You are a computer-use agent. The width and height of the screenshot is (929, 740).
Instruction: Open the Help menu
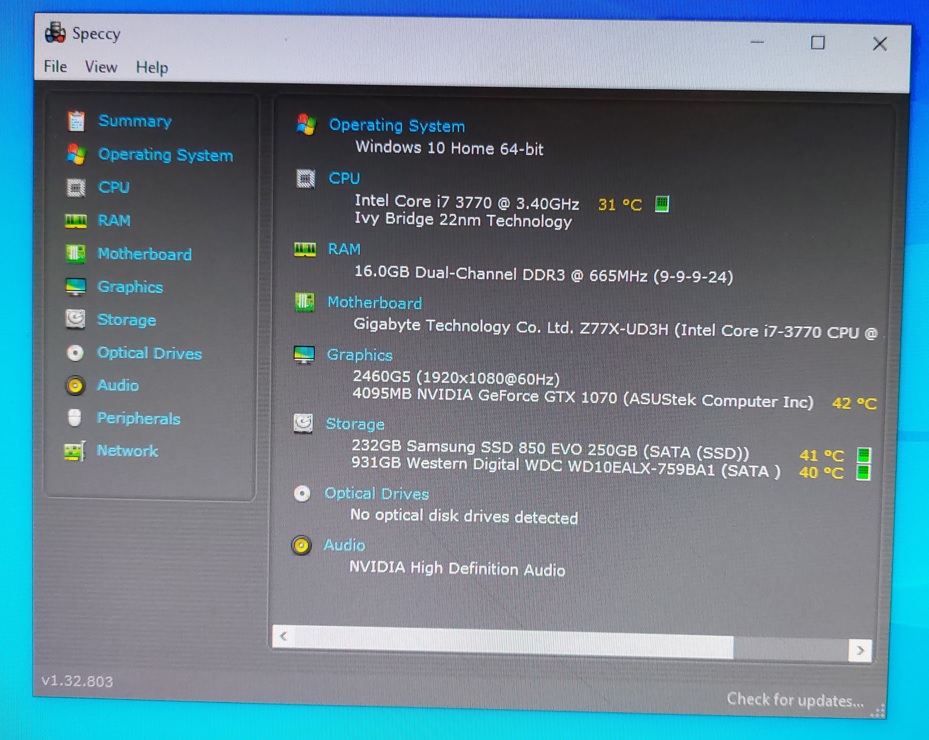[152, 68]
